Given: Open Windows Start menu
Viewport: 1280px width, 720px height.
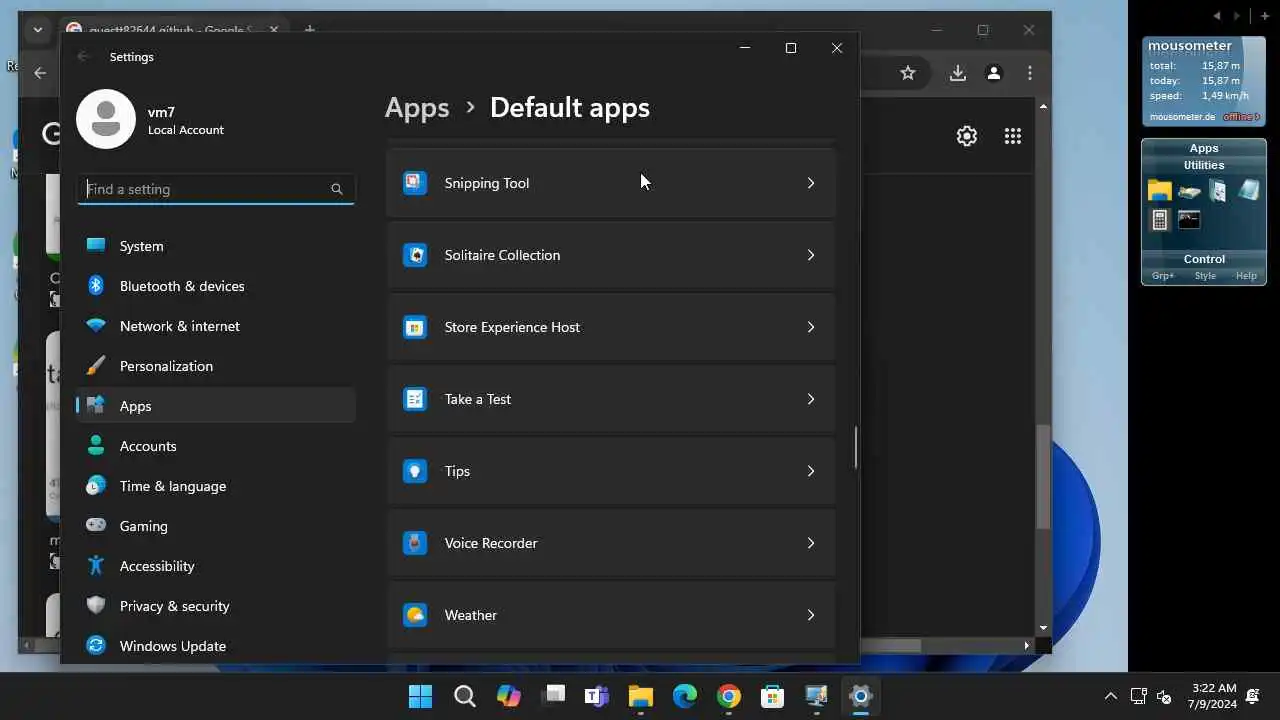Looking at the screenshot, I should (x=421, y=696).
